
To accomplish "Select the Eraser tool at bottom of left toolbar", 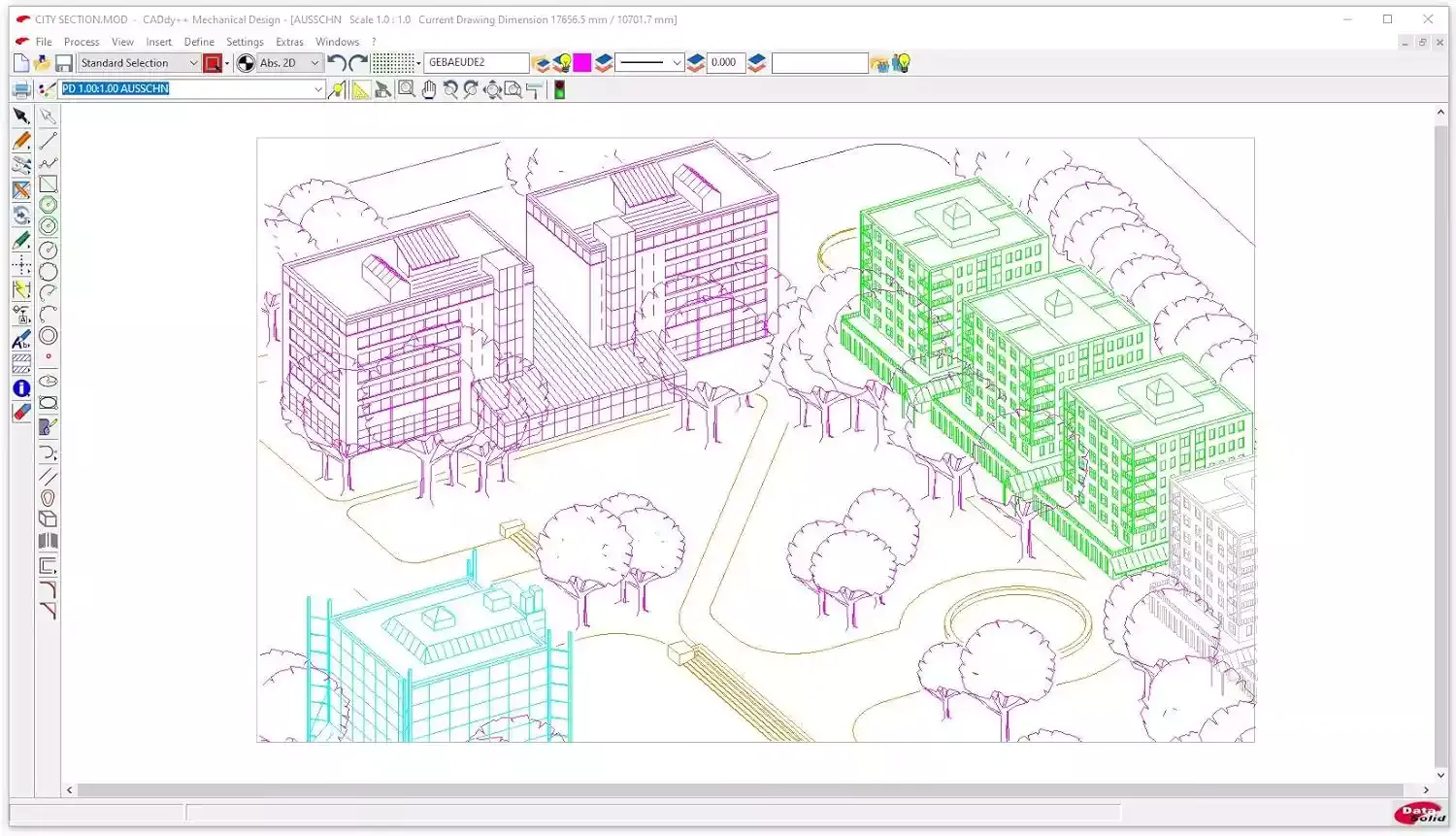I will [21, 412].
